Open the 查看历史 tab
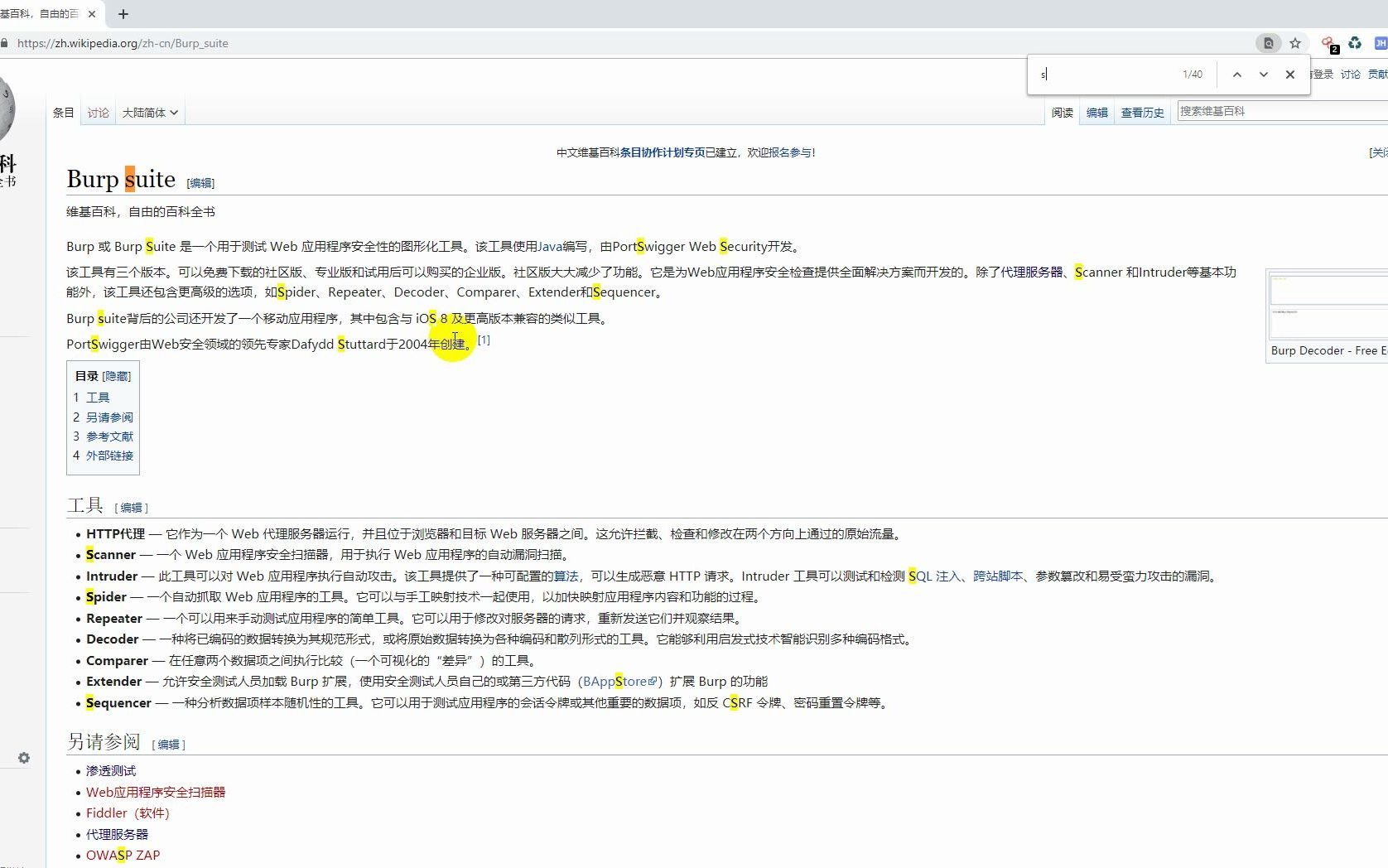 click(x=1142, y=113)
